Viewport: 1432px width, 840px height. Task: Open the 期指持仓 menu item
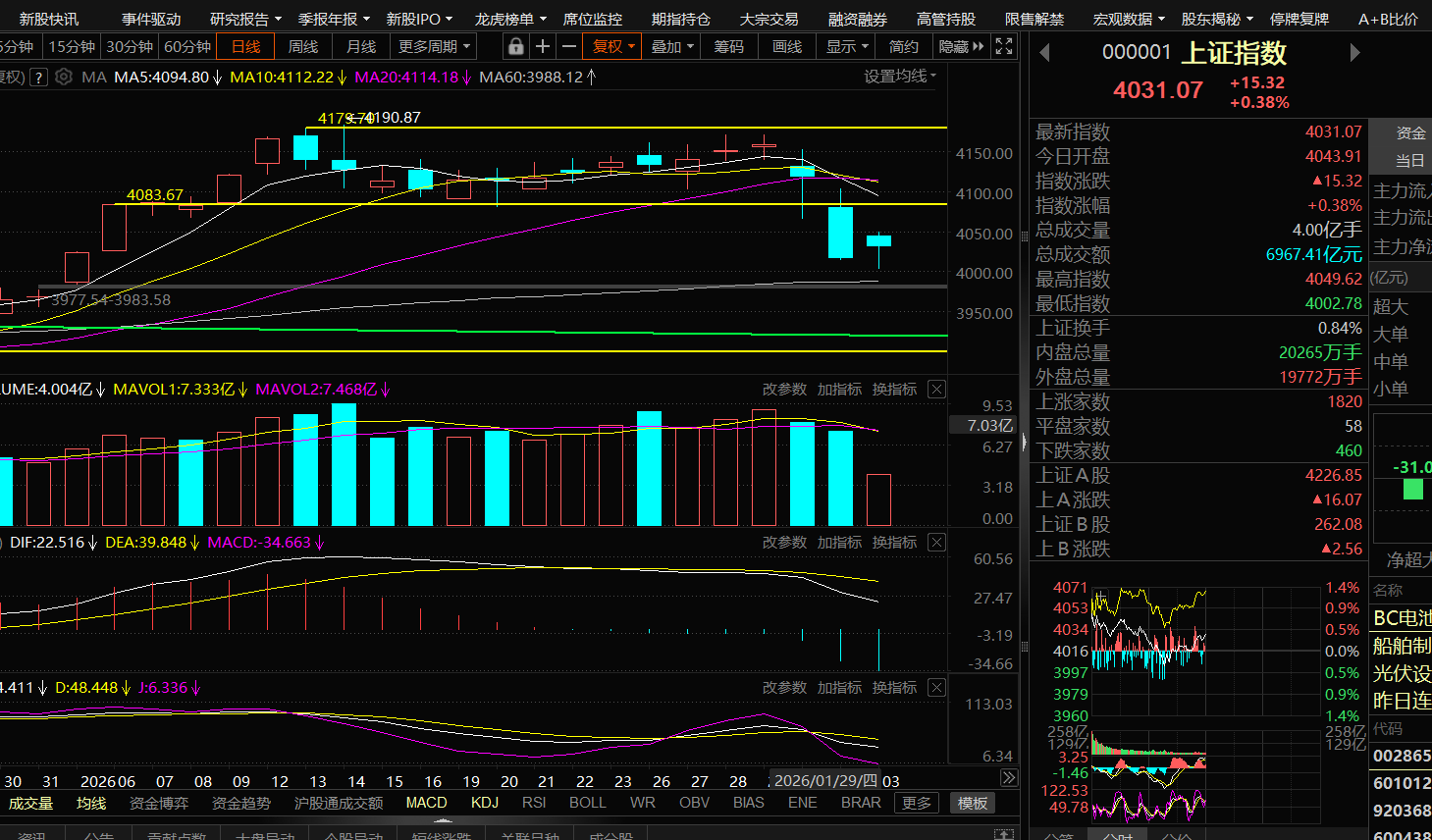[x=681, y=19]
